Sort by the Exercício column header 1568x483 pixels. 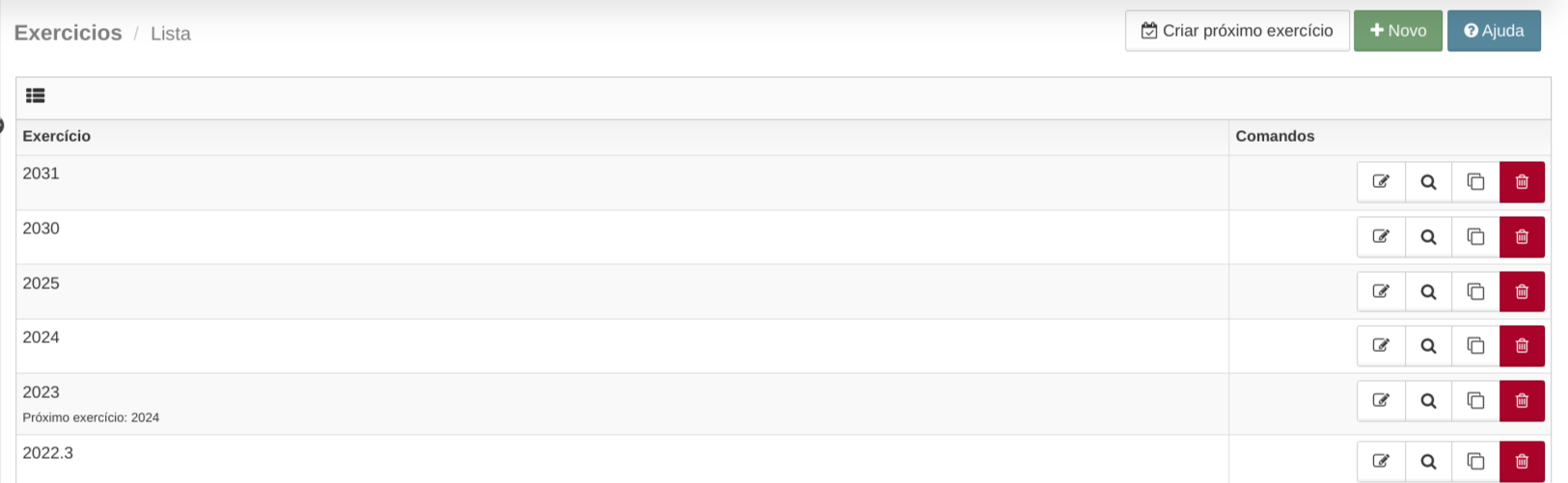tap(57, 136)
